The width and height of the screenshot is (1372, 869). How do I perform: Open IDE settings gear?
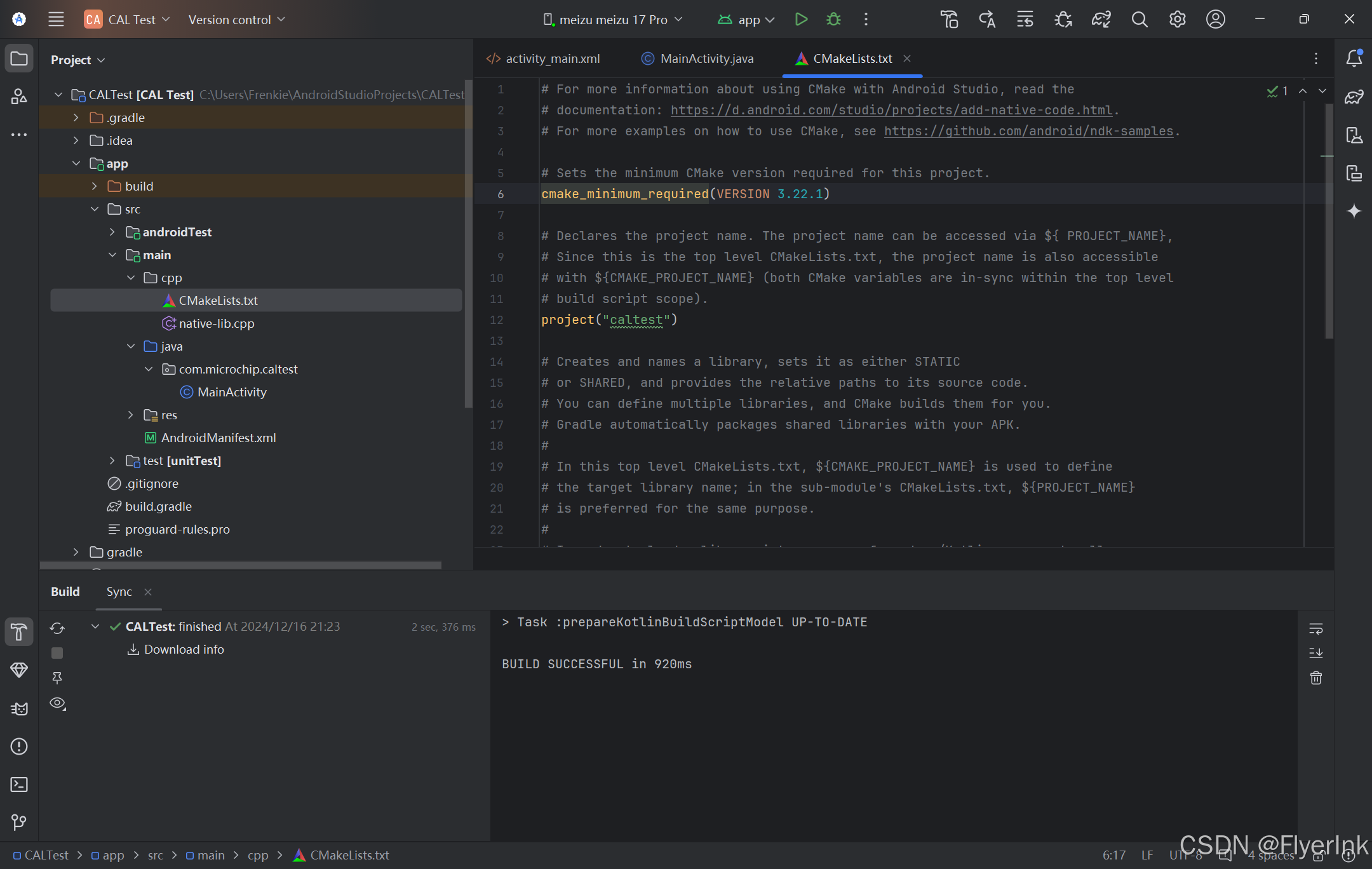(x=1177, y=19)
